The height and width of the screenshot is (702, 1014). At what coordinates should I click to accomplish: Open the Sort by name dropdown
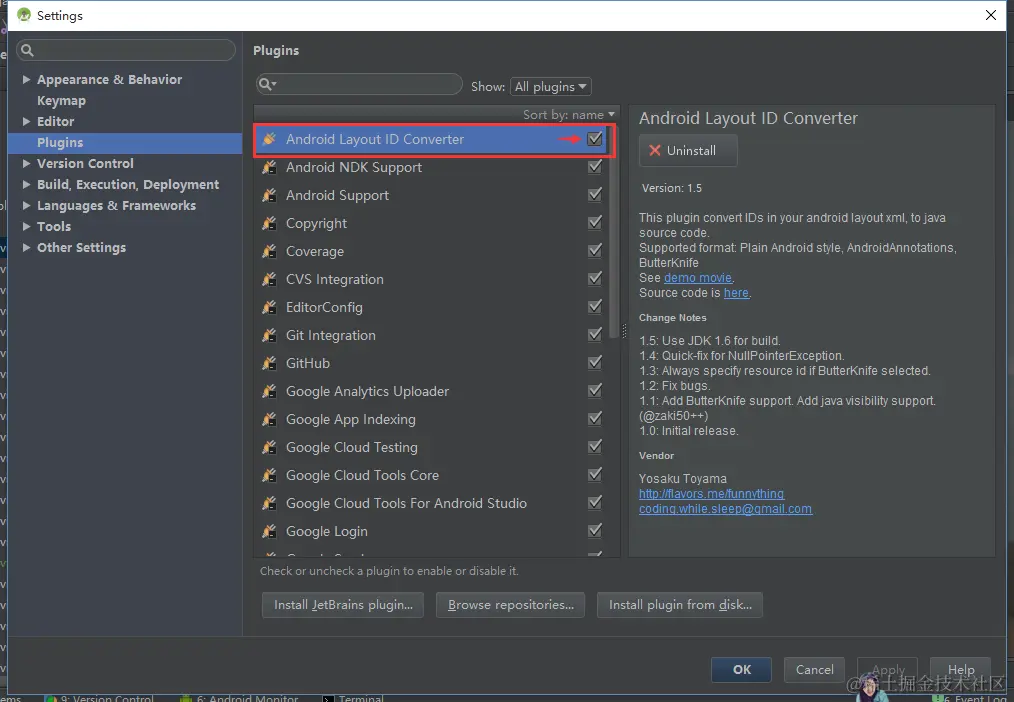pyautogui.click(x=568, y=114)
